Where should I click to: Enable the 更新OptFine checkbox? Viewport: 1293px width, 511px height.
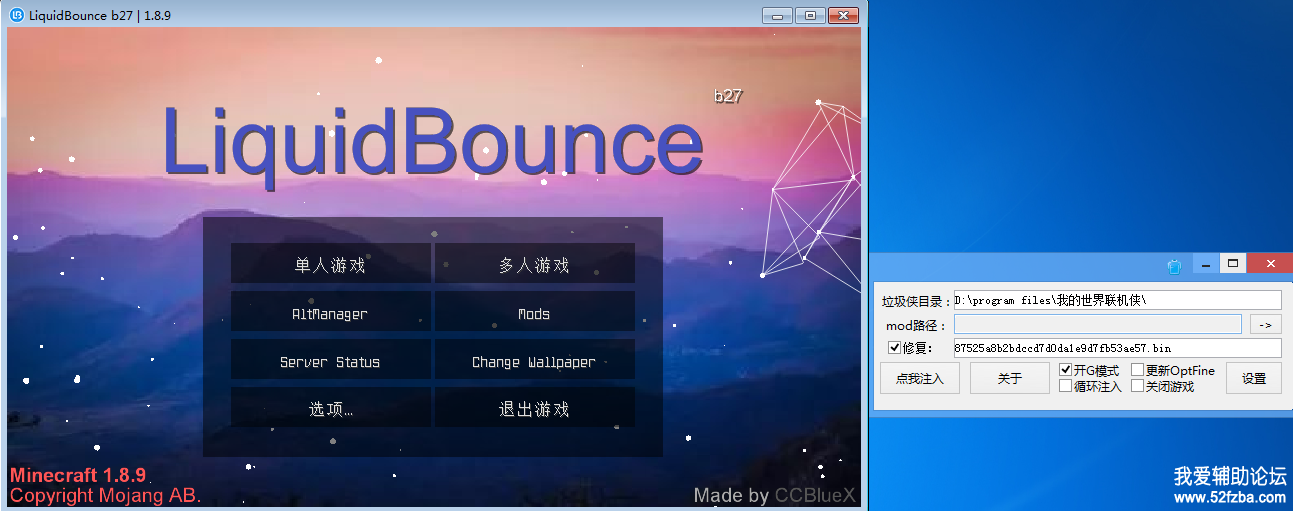[1138, 370]
